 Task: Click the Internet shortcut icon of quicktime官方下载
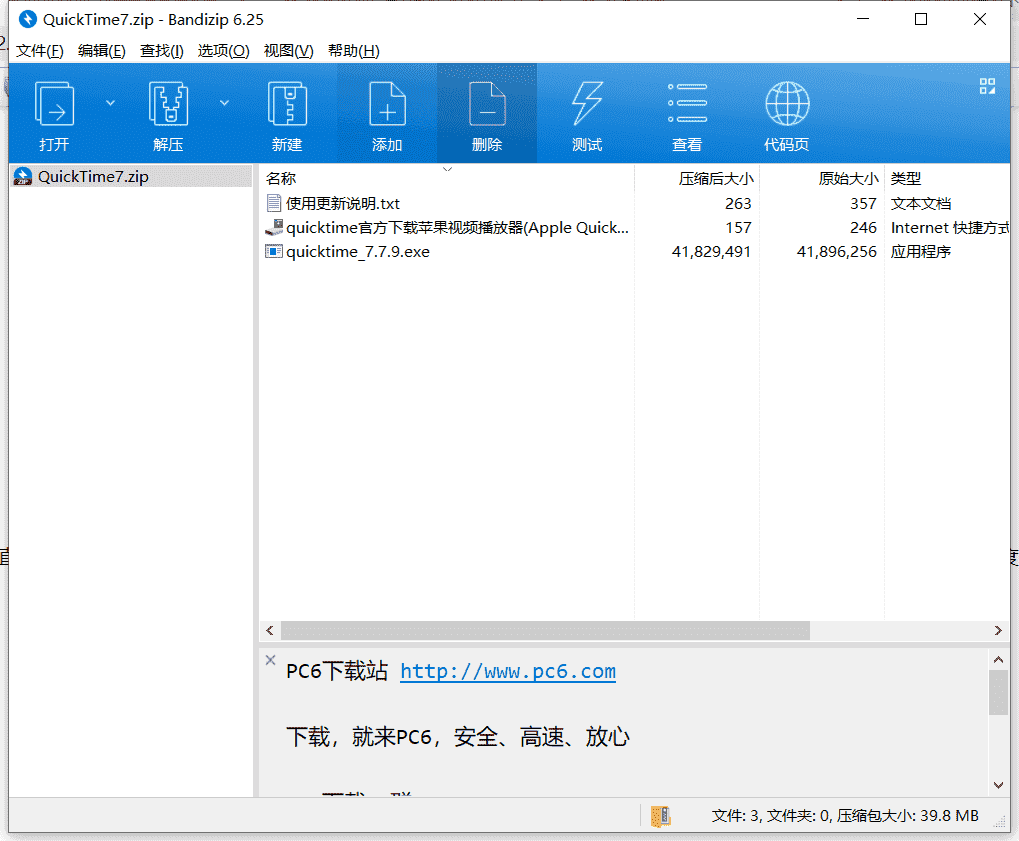(274, 227)
